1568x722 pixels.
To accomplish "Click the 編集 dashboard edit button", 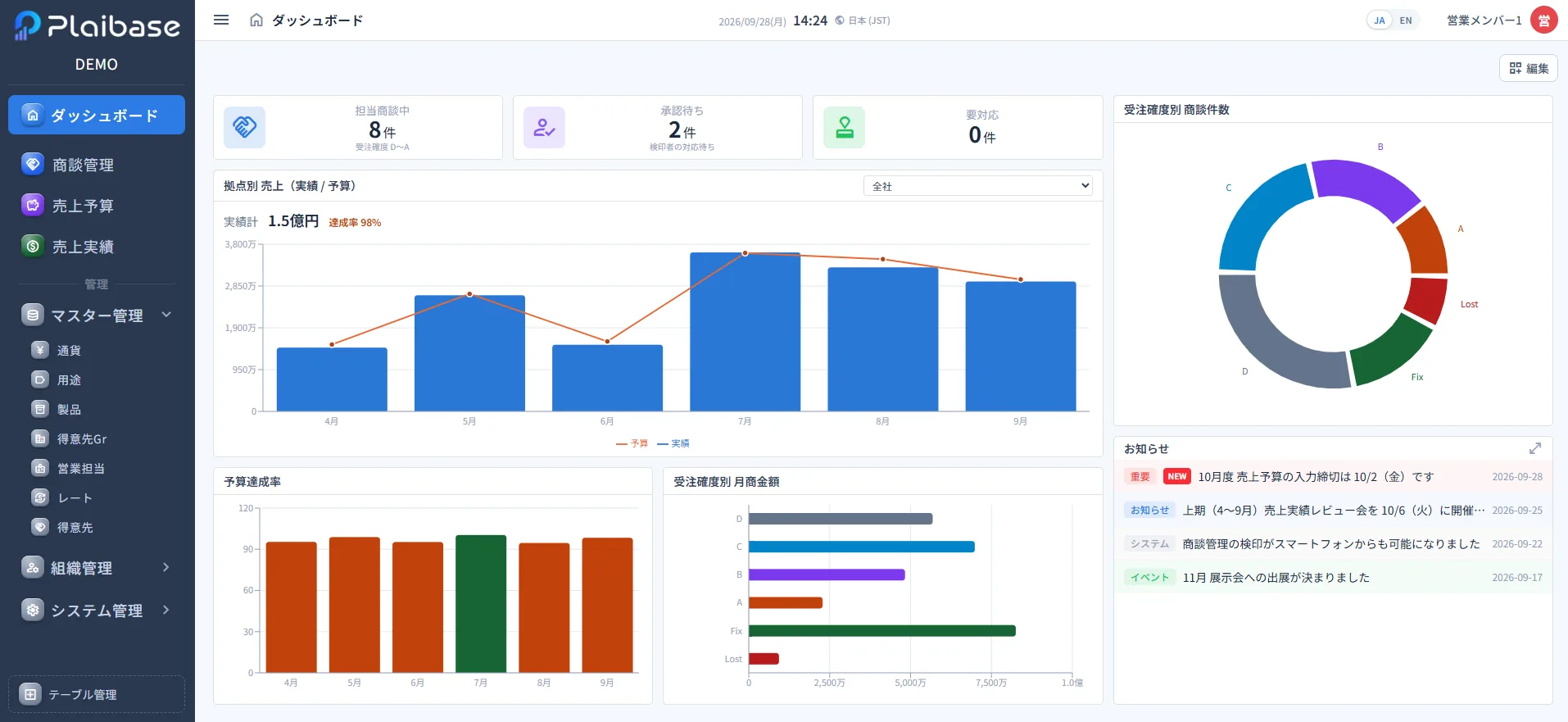I will (x=1528, y=68).
